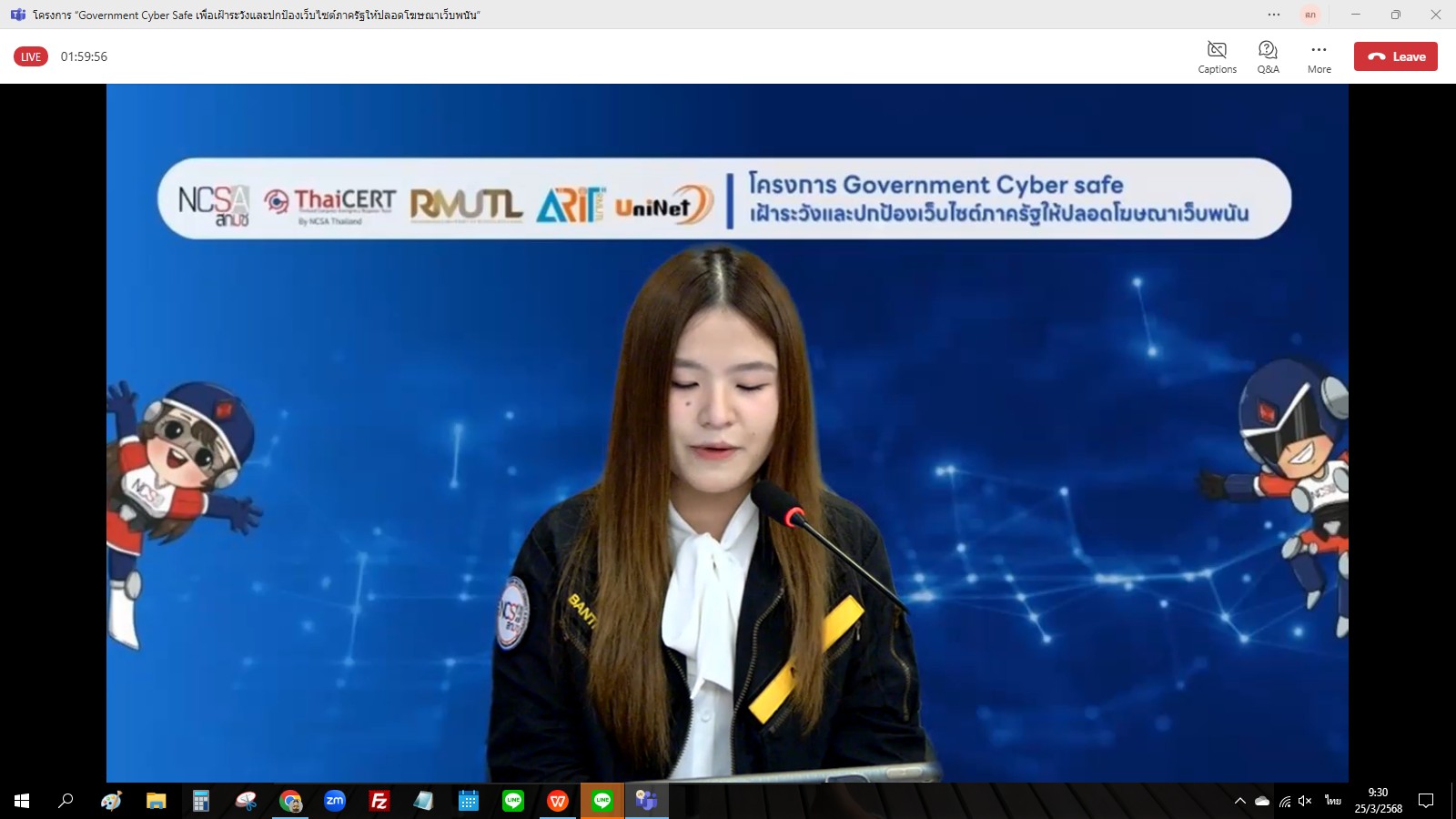Open WPS Office from taskbar
1456x819 pixels.
click(557, 801)
